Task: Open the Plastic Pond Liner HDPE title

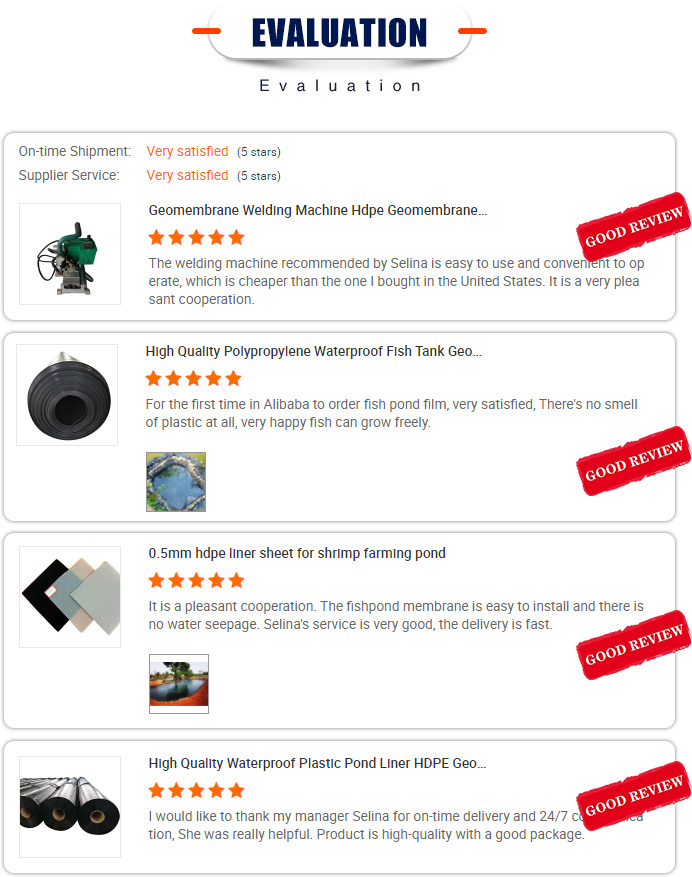Action: click(x=317, y=763)
